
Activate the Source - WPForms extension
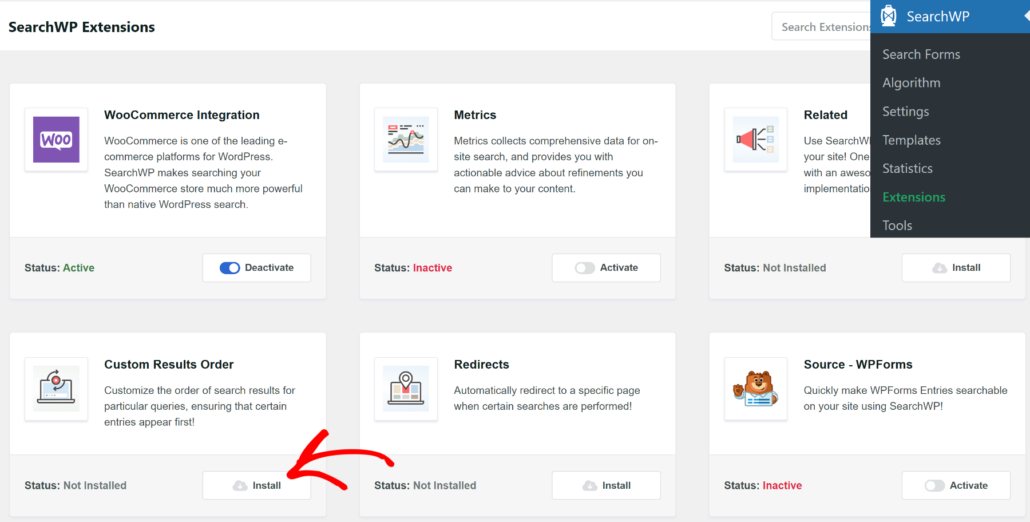pyautogui.click(x=956, y=486)
